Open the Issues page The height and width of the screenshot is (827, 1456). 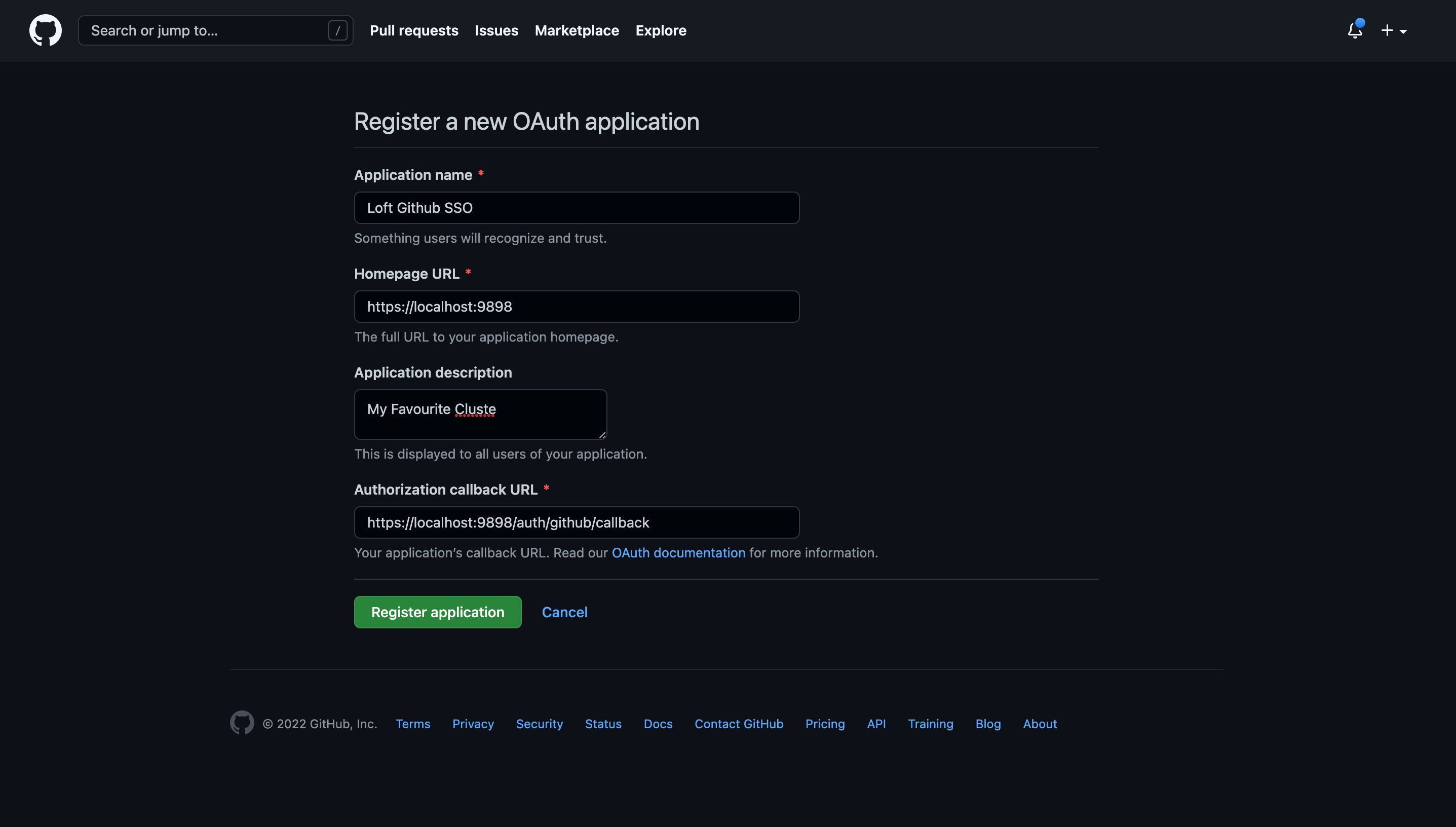(496, 31)
